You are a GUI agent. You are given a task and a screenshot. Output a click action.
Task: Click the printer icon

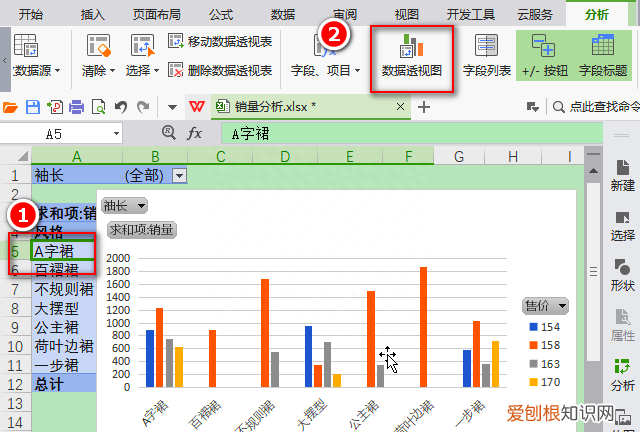point(76,107)
